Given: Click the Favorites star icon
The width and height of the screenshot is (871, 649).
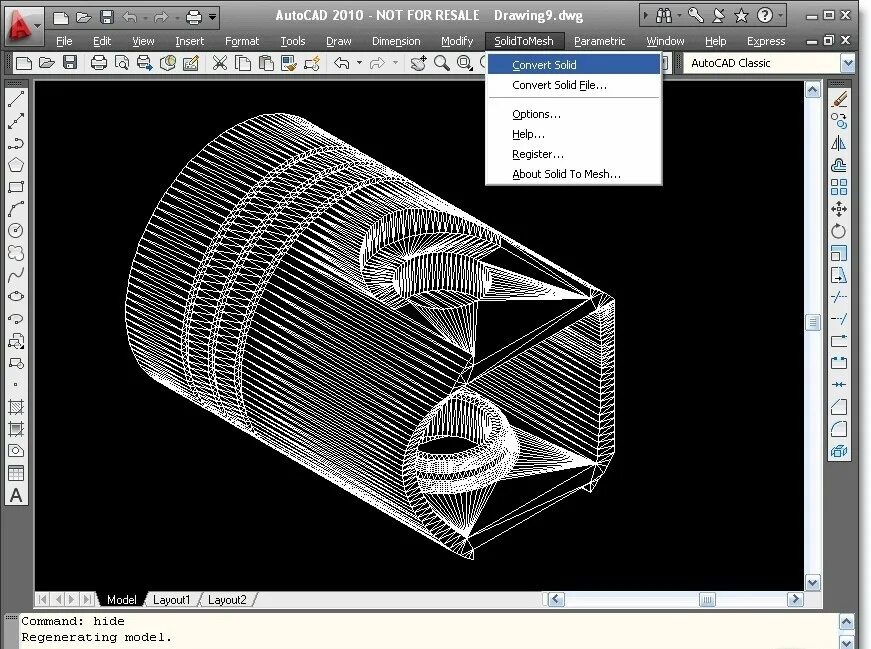Looking at the screenshot, I should point(741,16).
